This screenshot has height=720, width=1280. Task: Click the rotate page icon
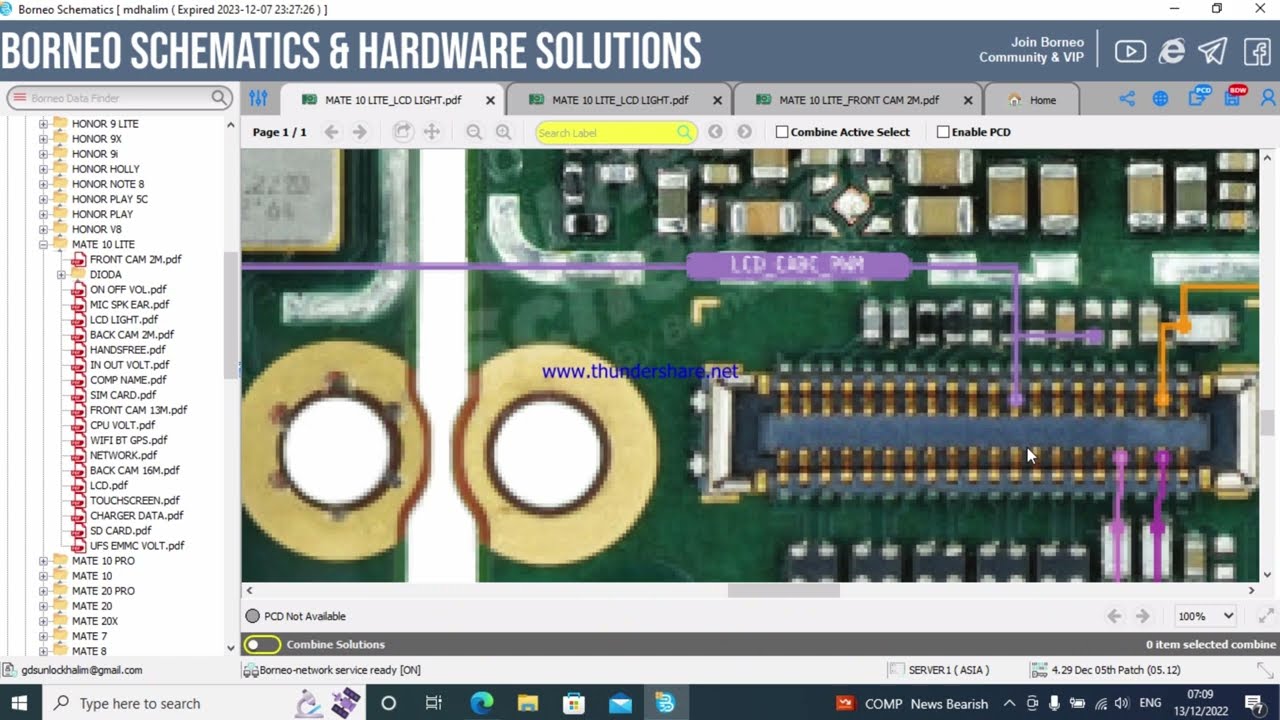coord(402,132)
